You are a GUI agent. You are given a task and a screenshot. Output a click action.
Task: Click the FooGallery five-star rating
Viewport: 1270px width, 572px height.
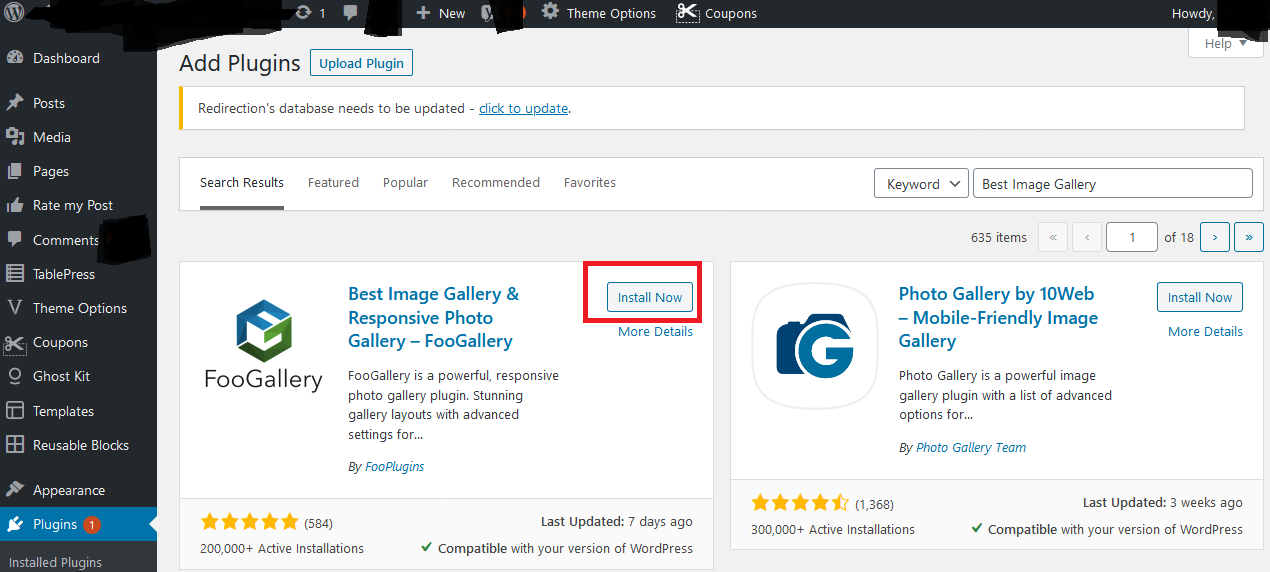[x=250, y=522]
